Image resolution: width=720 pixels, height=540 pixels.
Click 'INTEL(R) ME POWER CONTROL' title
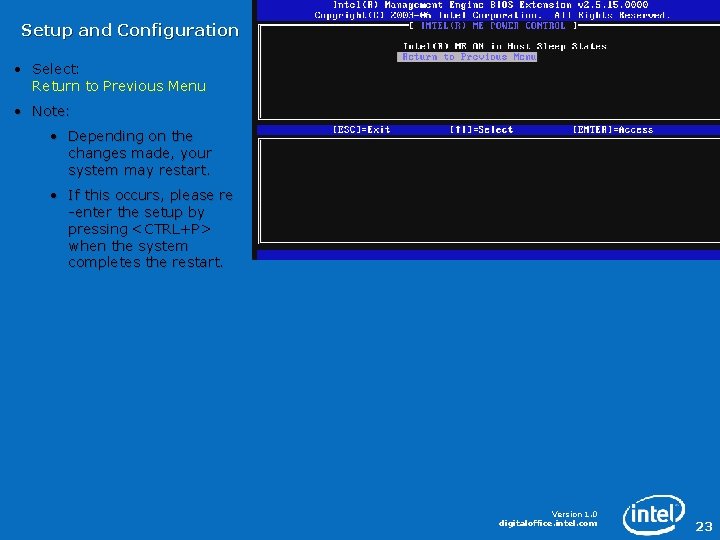(x=493, y=26)
